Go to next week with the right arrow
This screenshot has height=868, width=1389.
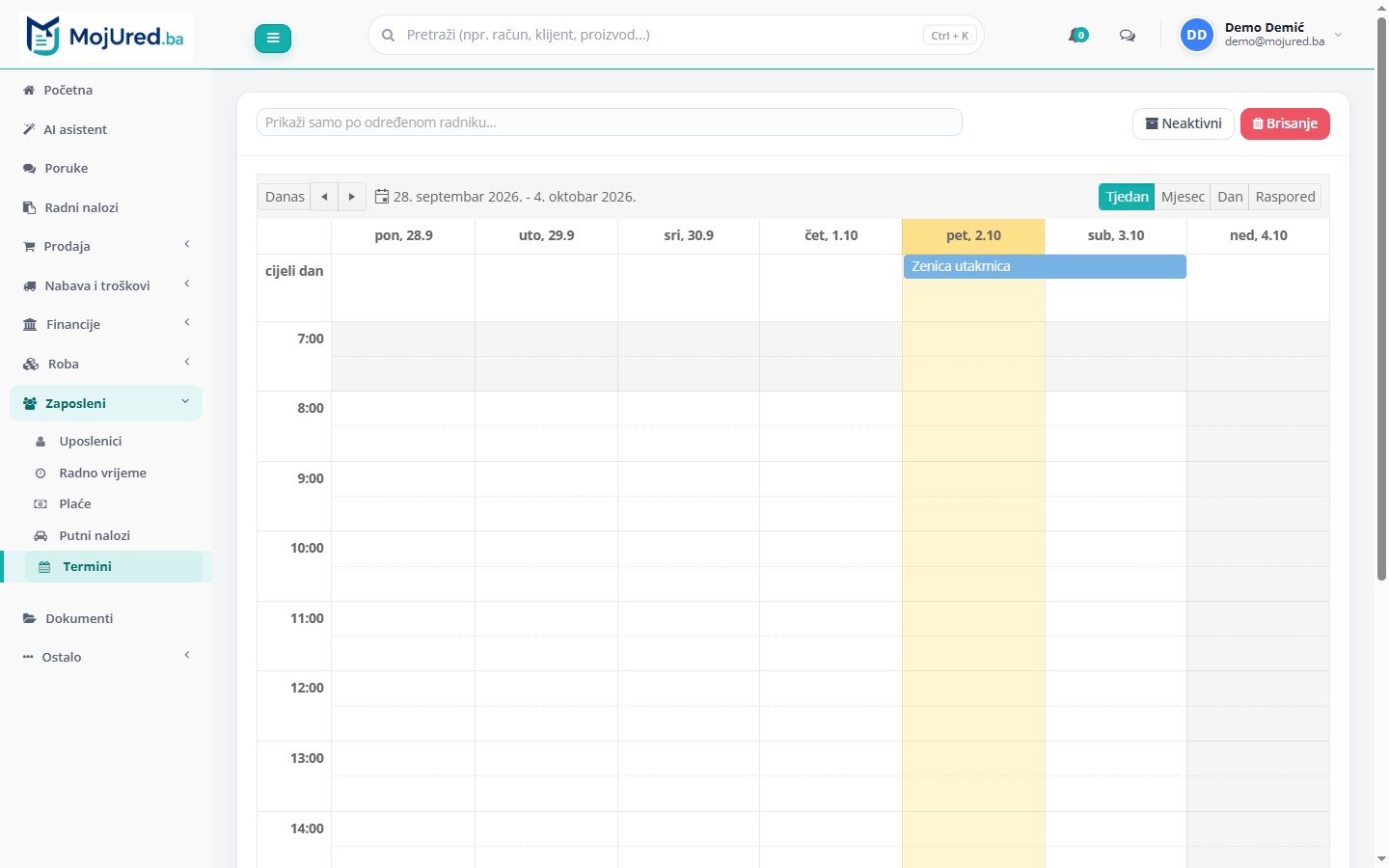352,197
